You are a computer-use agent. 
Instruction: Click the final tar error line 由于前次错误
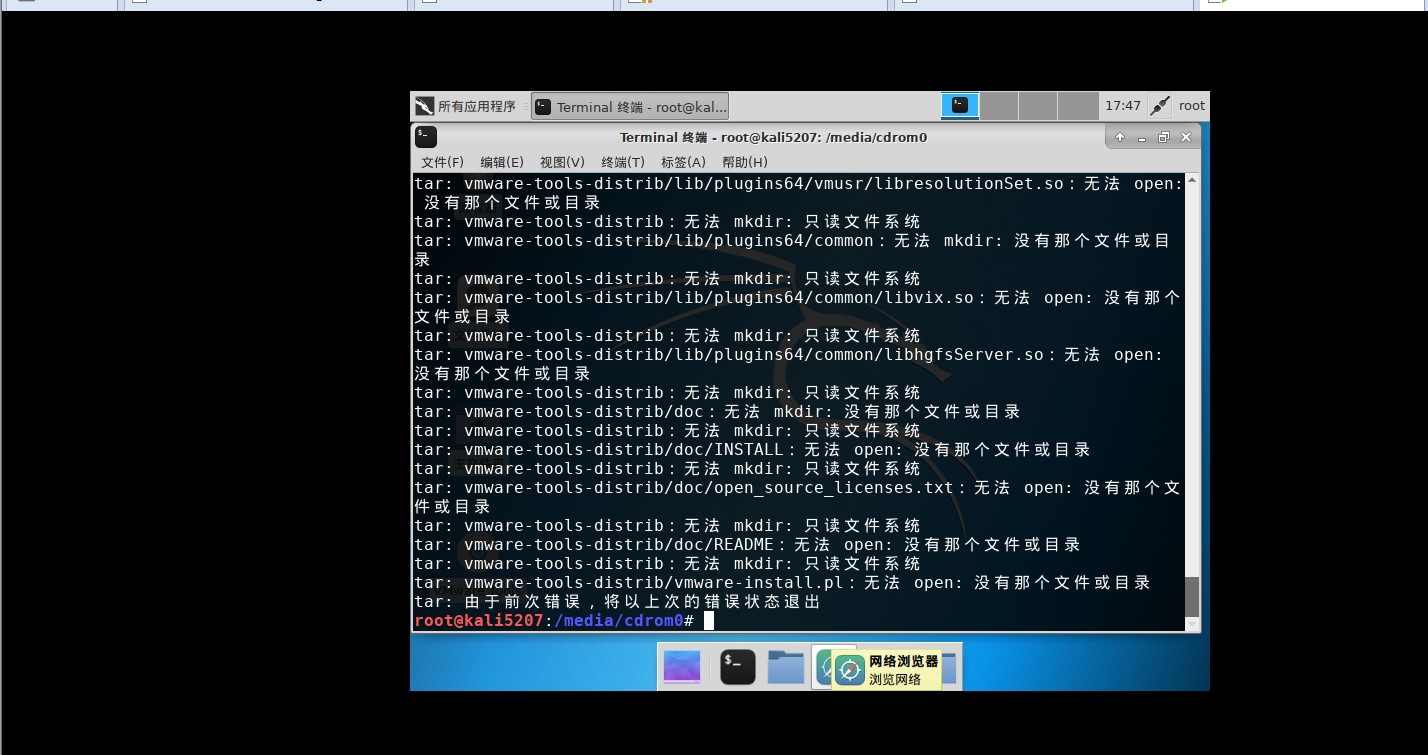617,602
